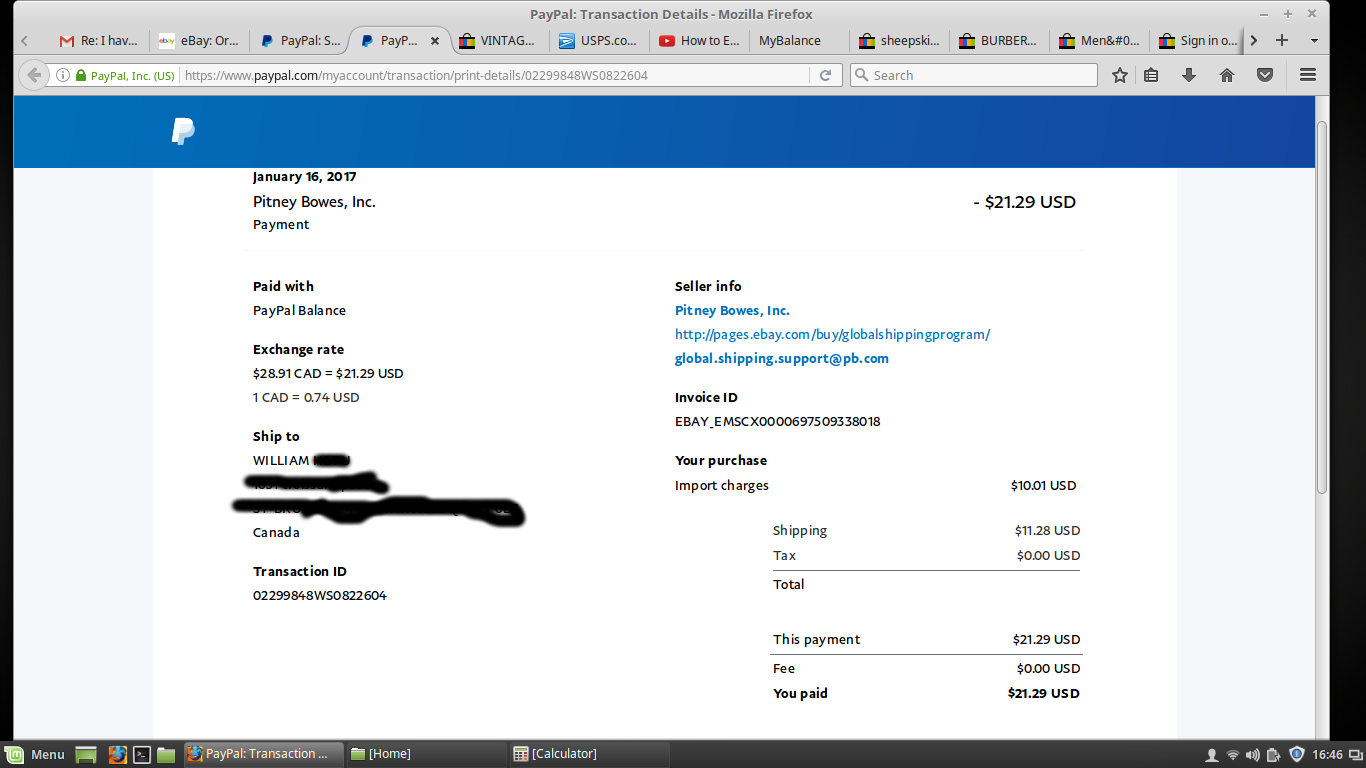This screenshot has width=1366, height=768.
Task: Switch to the VINTAG... tab
Action: point(501,41)
